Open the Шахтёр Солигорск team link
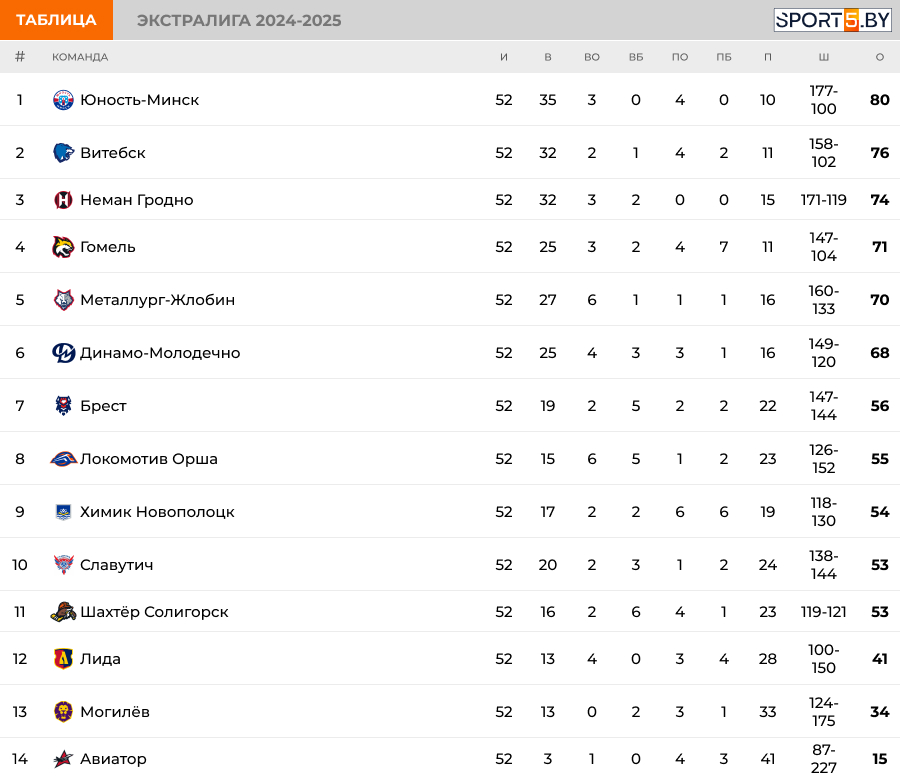This screenshot has height=779, width=900. [154, 612]
